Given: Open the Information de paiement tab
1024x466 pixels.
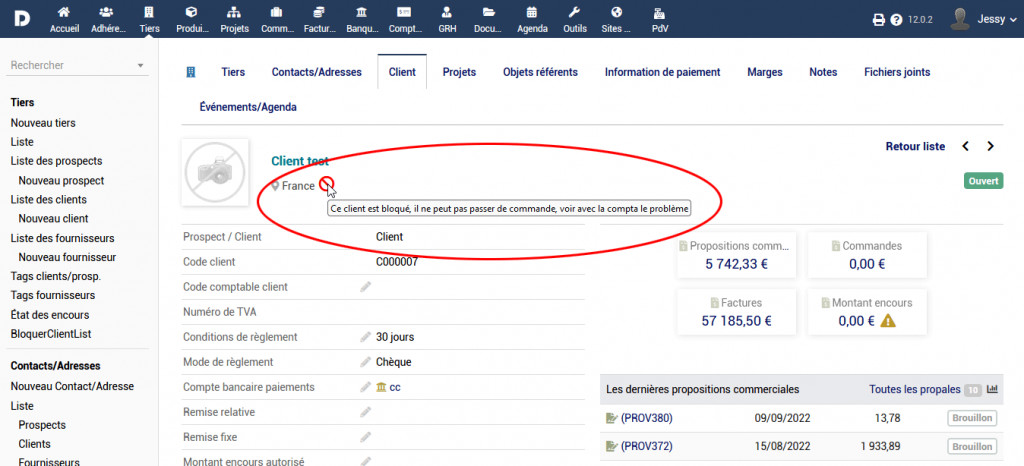Looking at the screenshot, I should coord(662,72).
